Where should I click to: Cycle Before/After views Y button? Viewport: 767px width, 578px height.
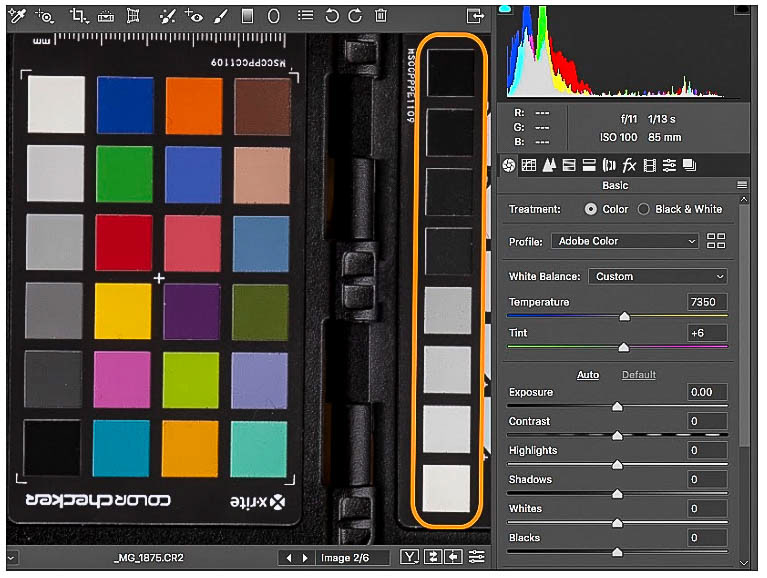(x=409, y=557)
